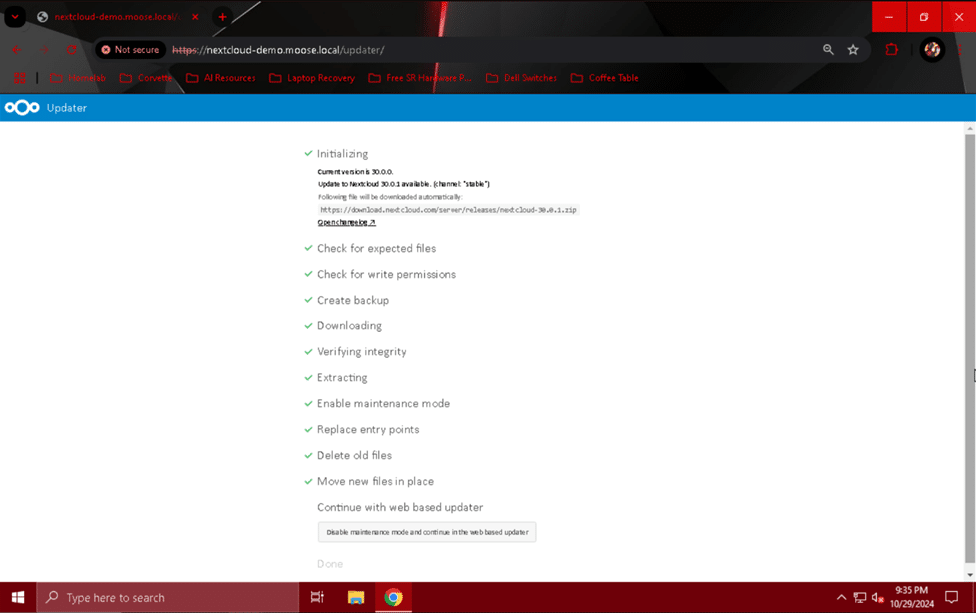The image size is (976, 613).
Task: Click the Type here to search box
Action: pos(168,597)
